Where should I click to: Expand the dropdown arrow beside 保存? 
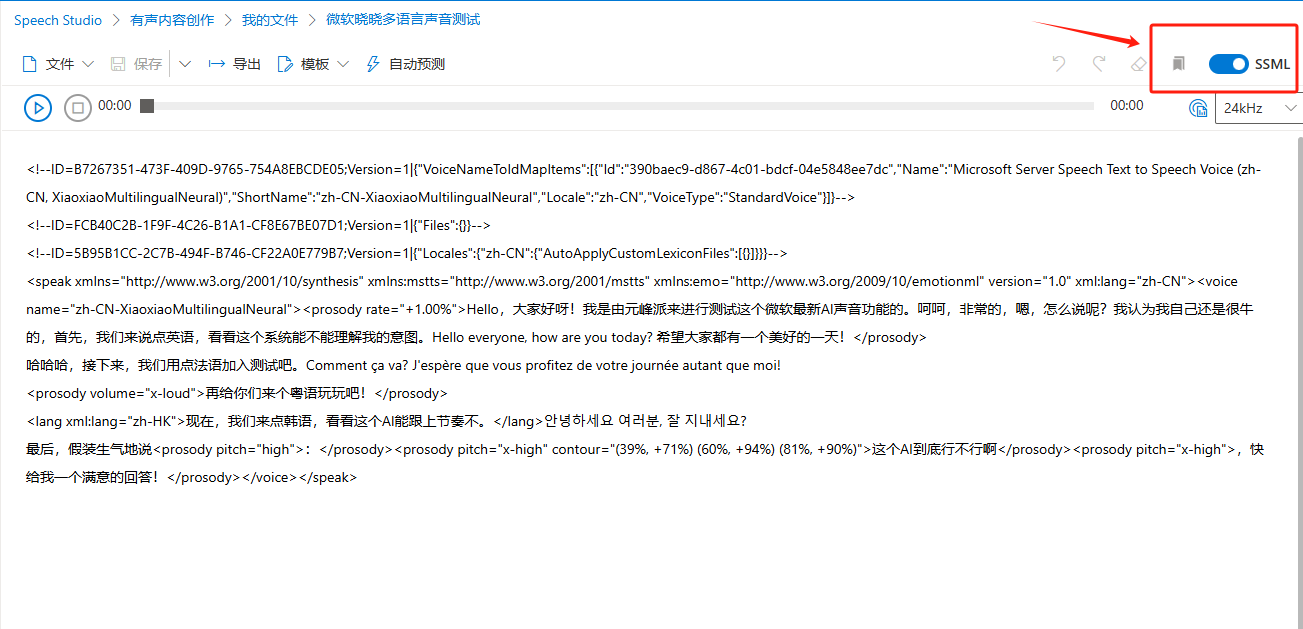point(185,64)
